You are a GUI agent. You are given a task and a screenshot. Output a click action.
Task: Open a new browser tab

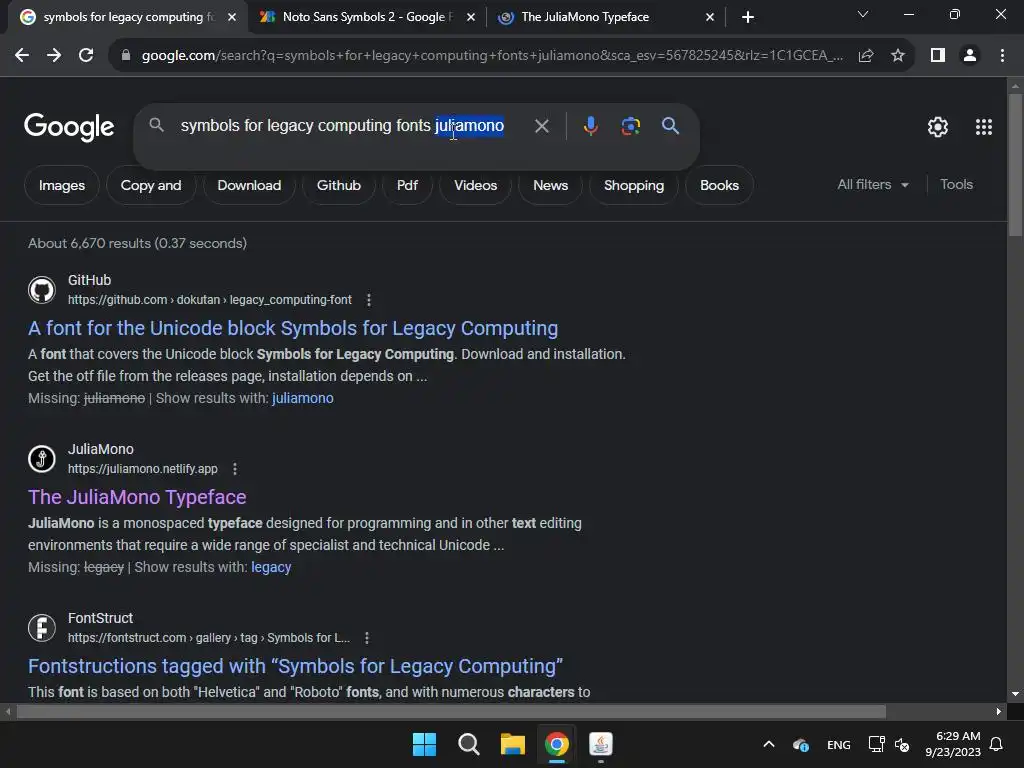748,17
